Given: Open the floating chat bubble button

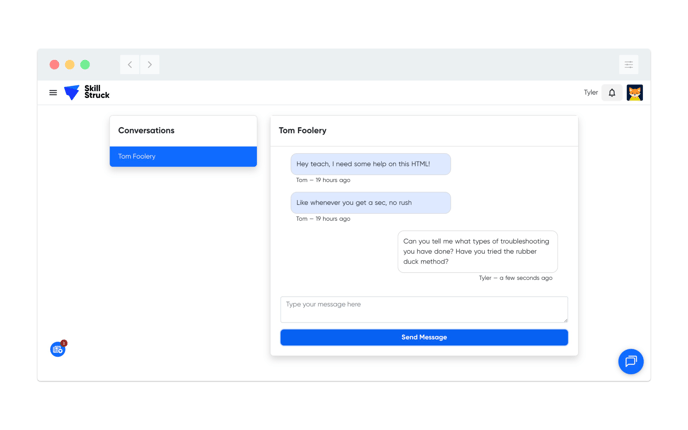Looking at the screenshot, I should coord(630,361).
